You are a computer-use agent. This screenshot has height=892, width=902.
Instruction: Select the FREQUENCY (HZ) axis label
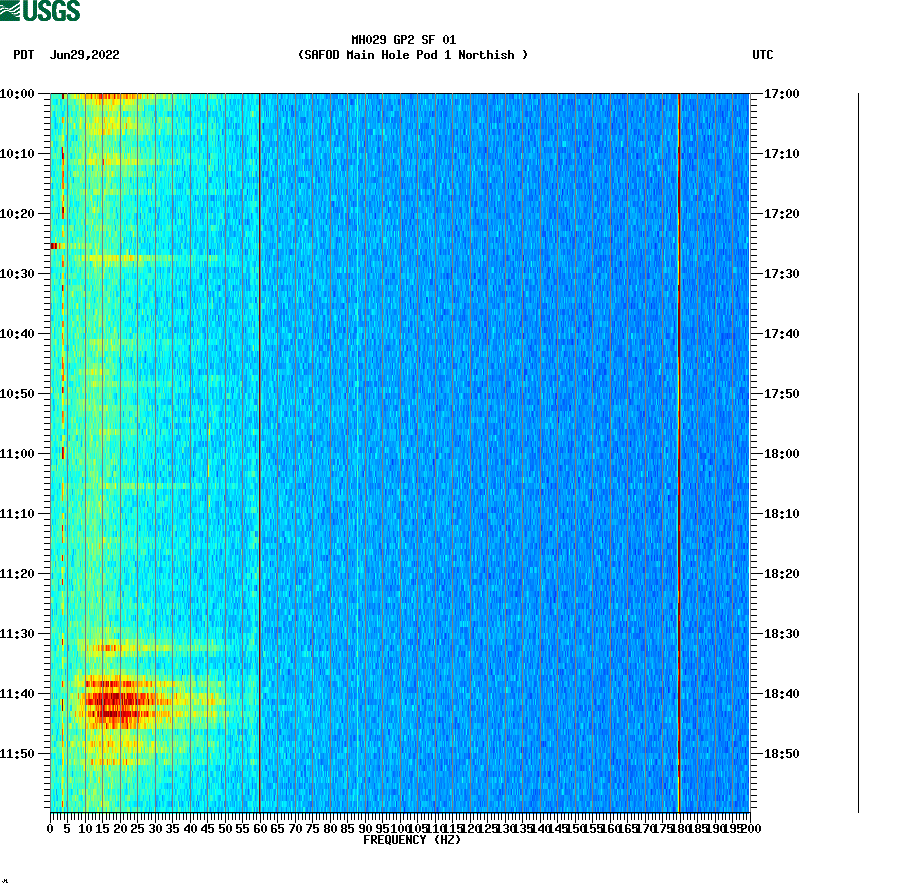coord(411,840)
